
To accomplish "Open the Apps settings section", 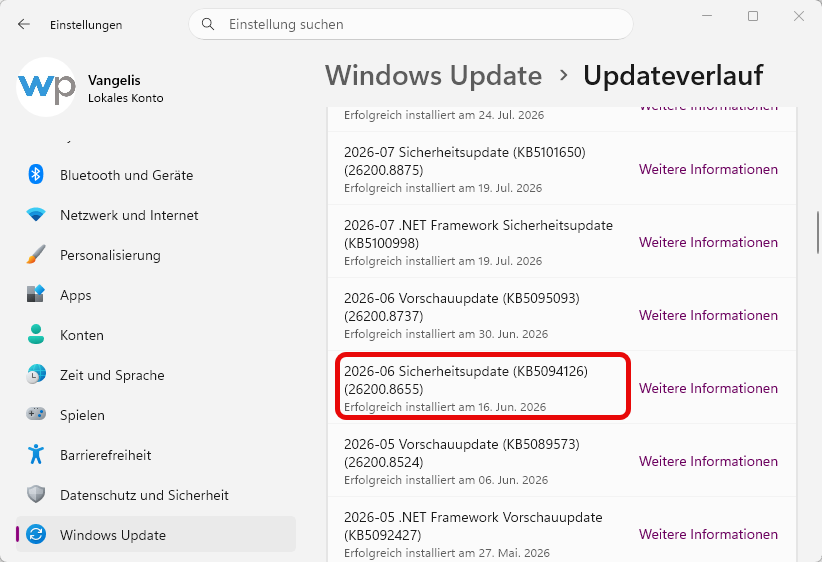I will pos(156,295).
